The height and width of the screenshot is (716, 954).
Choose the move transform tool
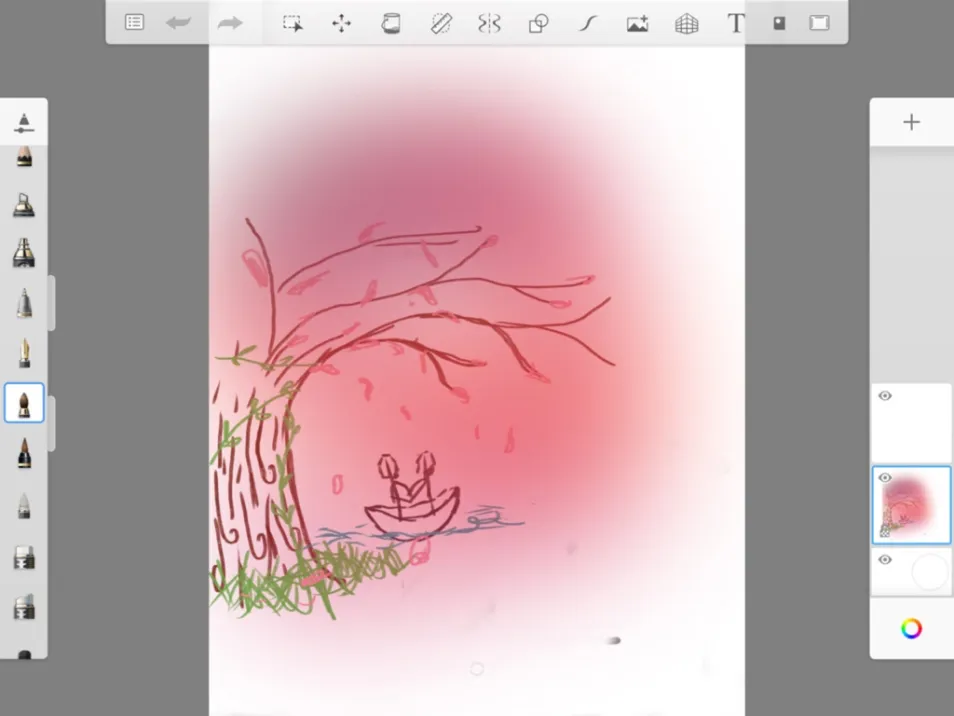(341, 24)
